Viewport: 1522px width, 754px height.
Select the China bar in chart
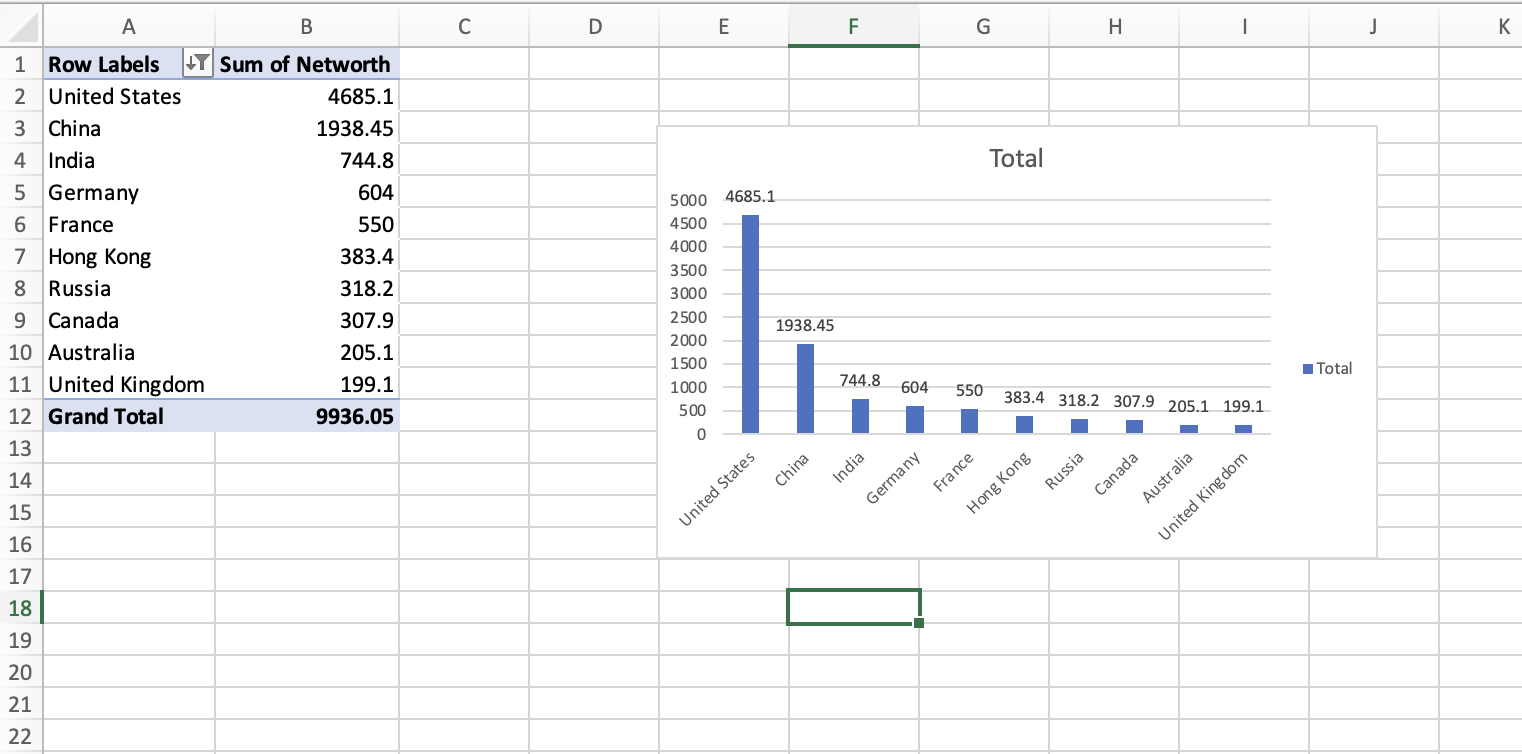pyautogui.click(x=805, y=388)
